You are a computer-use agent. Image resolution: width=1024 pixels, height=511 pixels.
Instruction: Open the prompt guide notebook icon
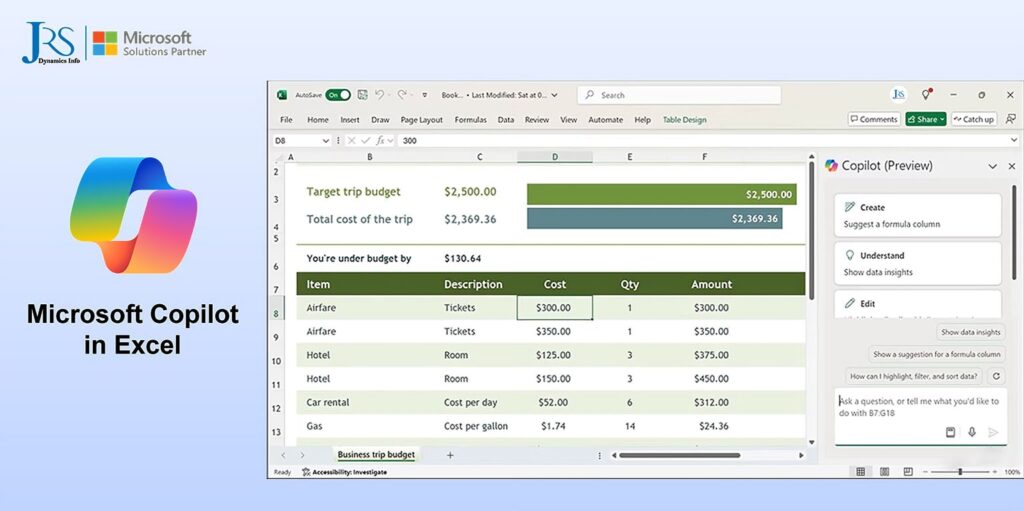[951, 432]
